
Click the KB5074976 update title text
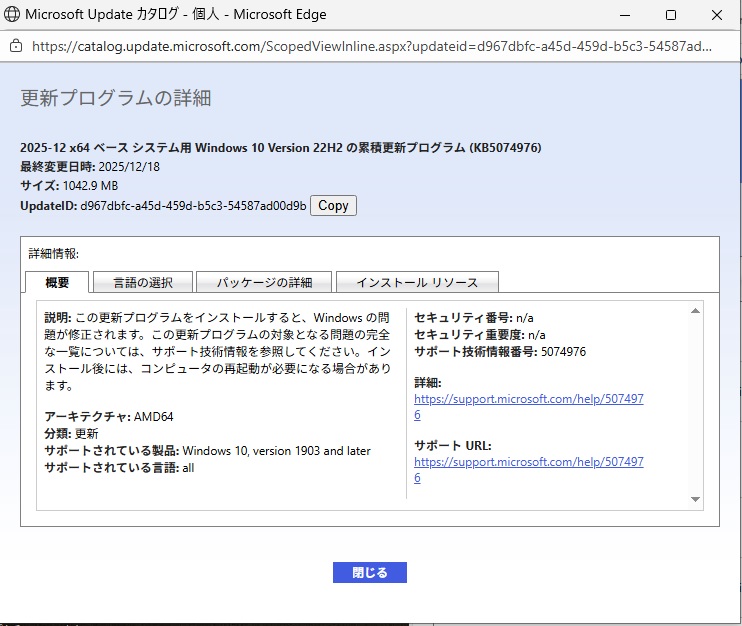[x=281, y=148]
